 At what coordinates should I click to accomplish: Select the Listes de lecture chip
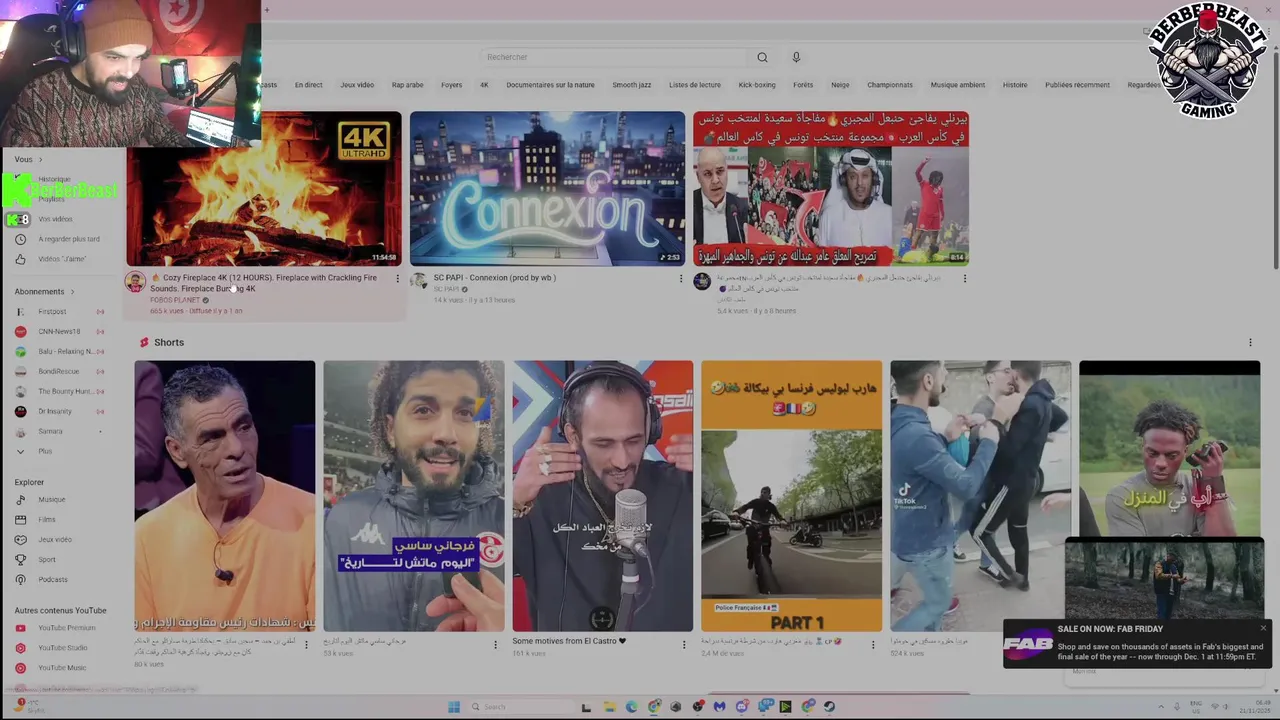pos(694,85)
